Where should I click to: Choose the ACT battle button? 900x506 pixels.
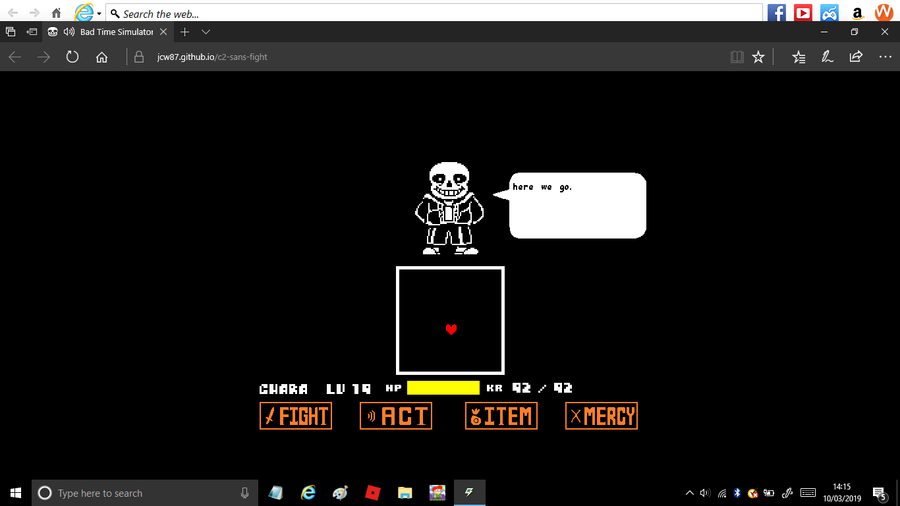tap(396, 416)
